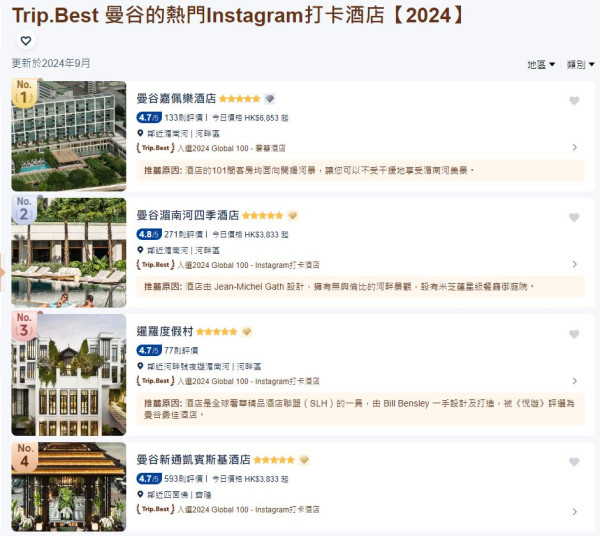Click the five-star rating of 曼谷新通凱賓斯基酒店
The height and width of the screenshot is (536, 600).
(274, 460)
